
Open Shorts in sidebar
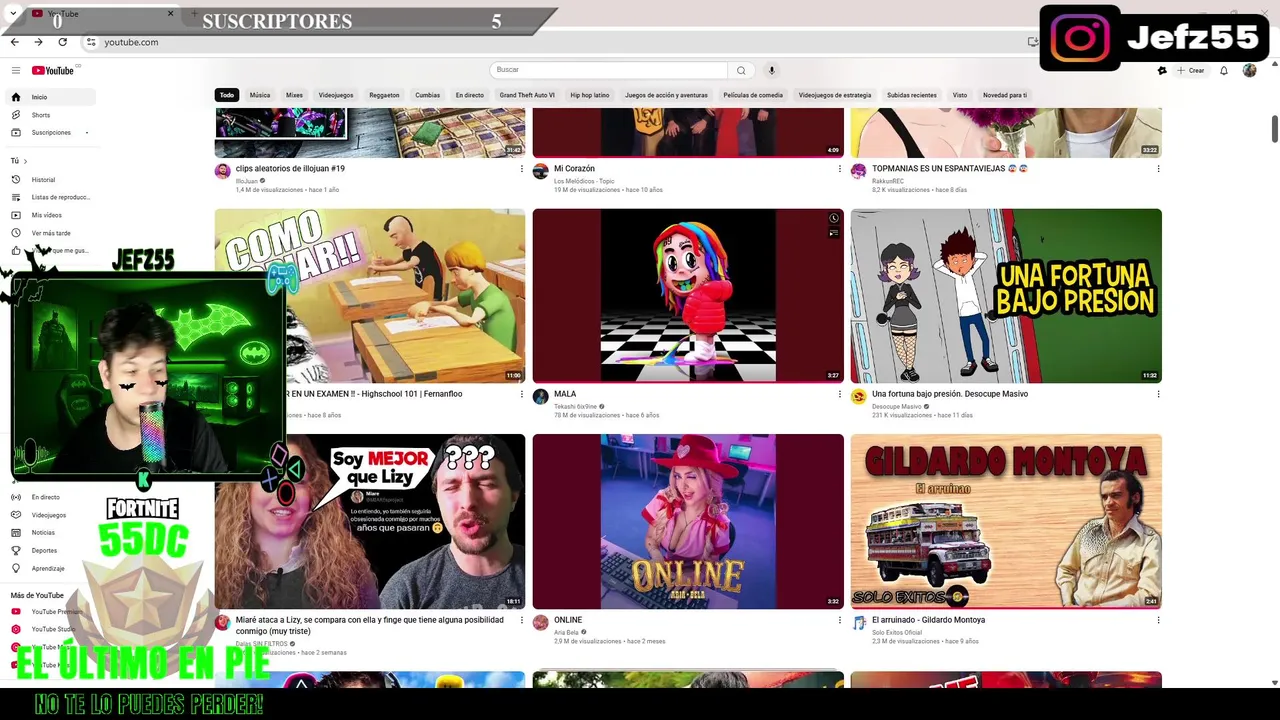point(52,115)
